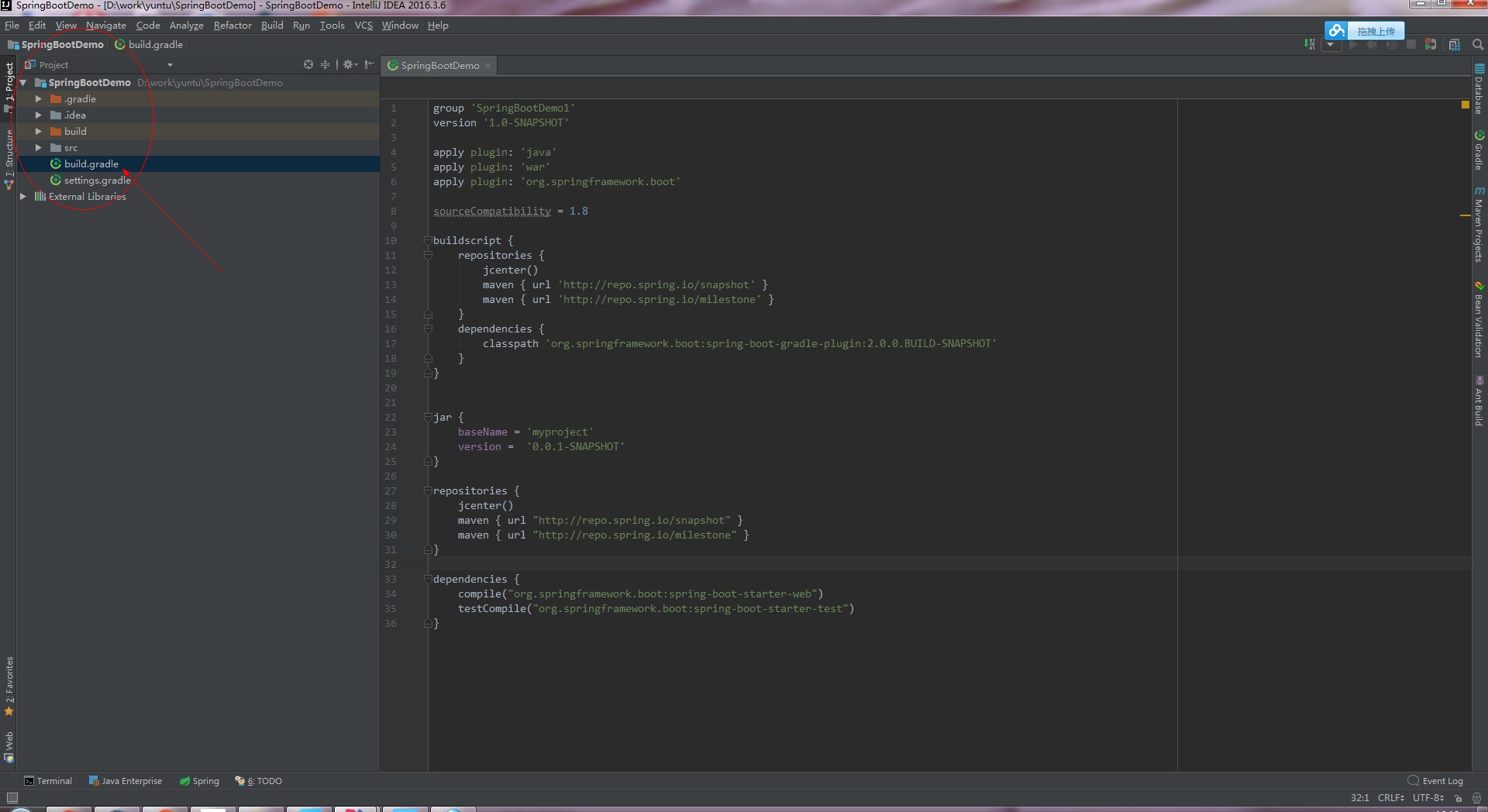Open the Spring tool window
This screenshot has height=812, width=1488.
pos(199,781)
